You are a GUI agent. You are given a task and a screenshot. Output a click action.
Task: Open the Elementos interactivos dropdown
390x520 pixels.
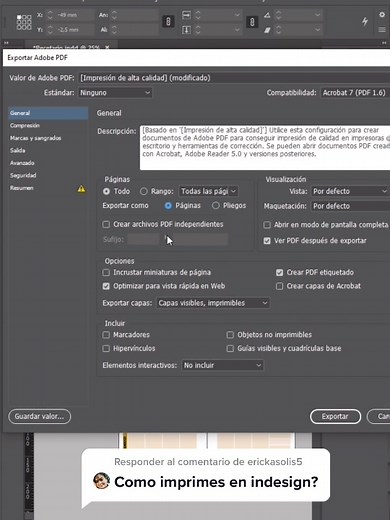[222, 365]
